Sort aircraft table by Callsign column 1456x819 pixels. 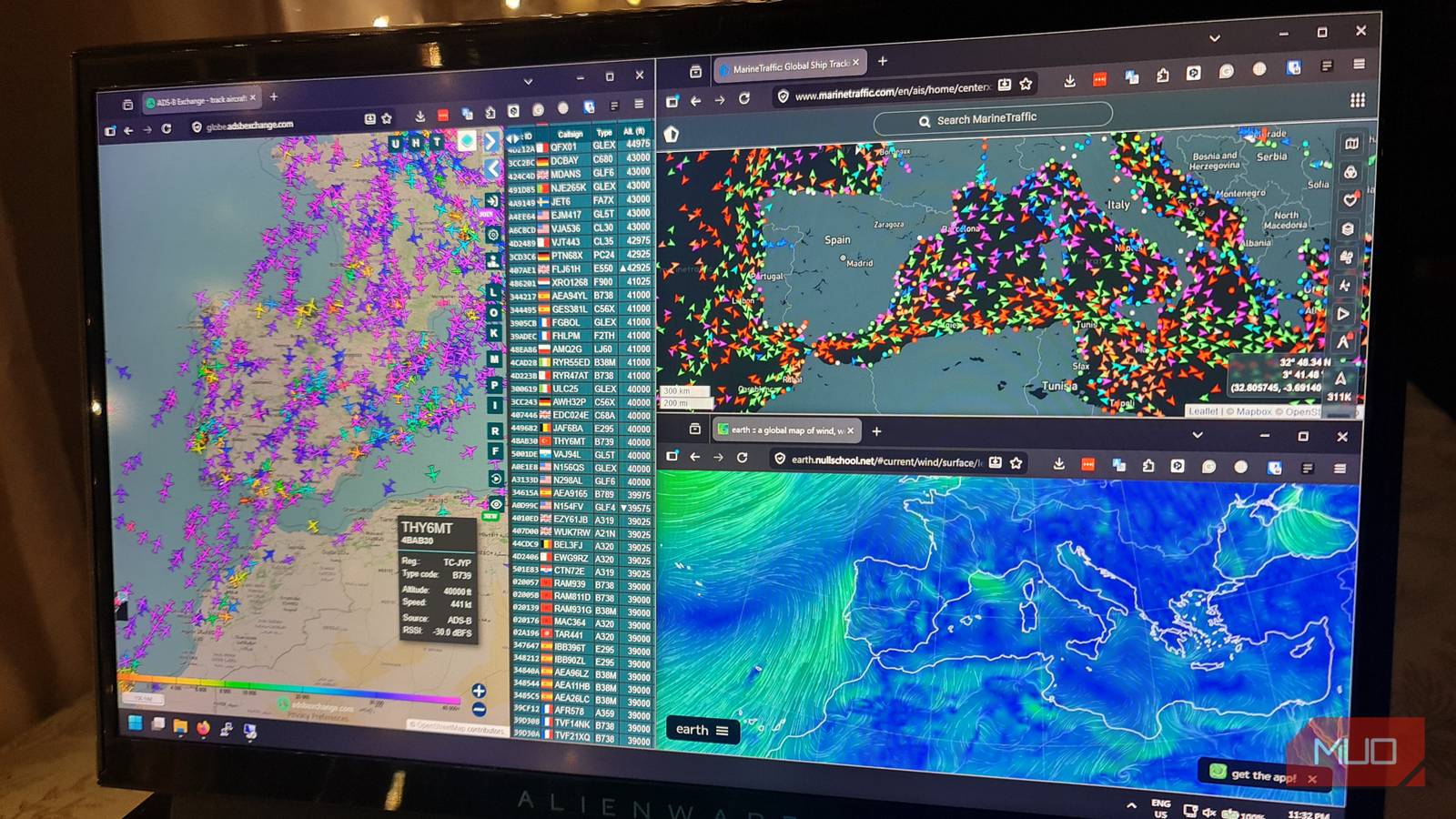570,134
